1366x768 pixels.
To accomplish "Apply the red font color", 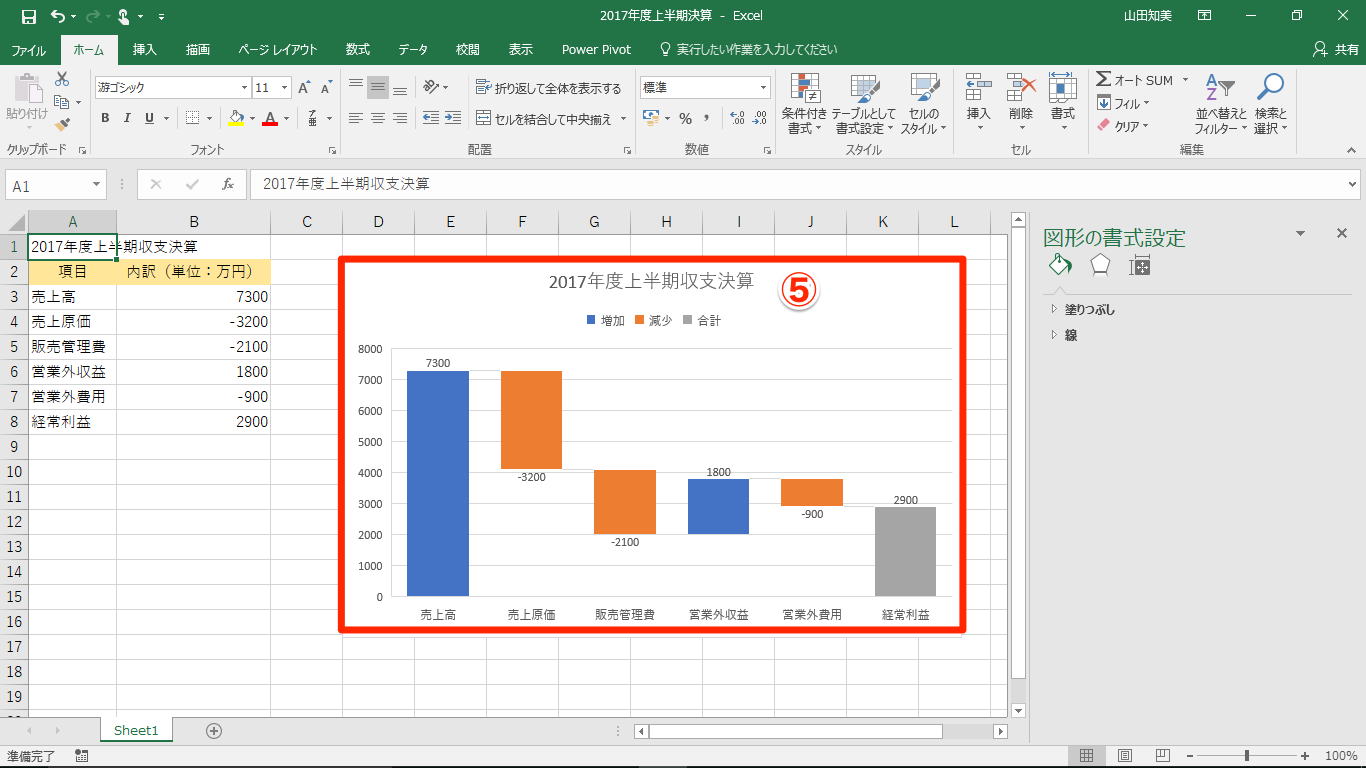I will pos(269,118).
